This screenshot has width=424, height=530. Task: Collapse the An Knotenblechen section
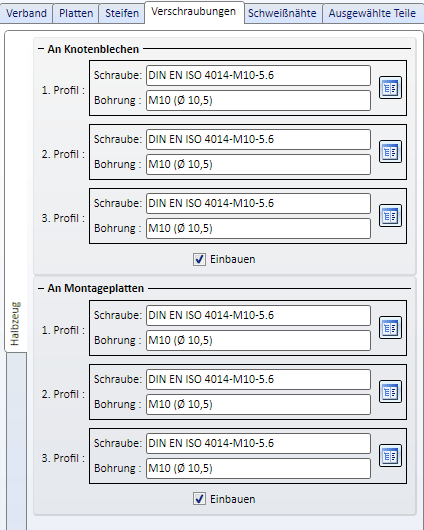pos(41,49)
